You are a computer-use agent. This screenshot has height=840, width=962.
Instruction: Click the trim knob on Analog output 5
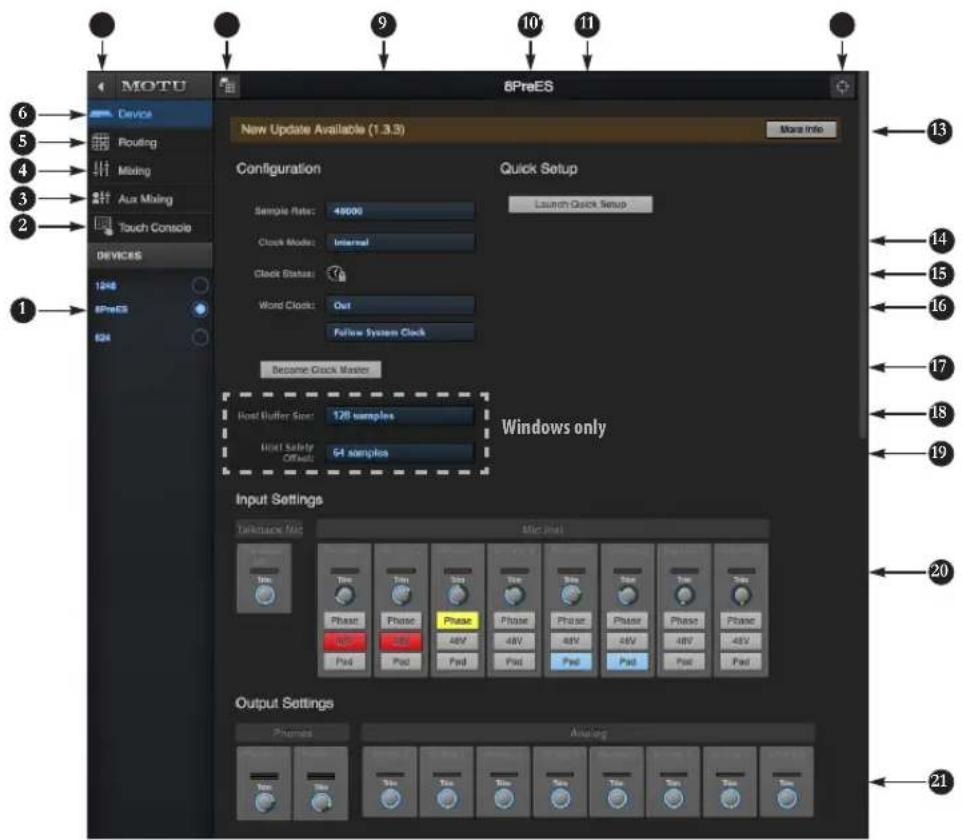617,798
